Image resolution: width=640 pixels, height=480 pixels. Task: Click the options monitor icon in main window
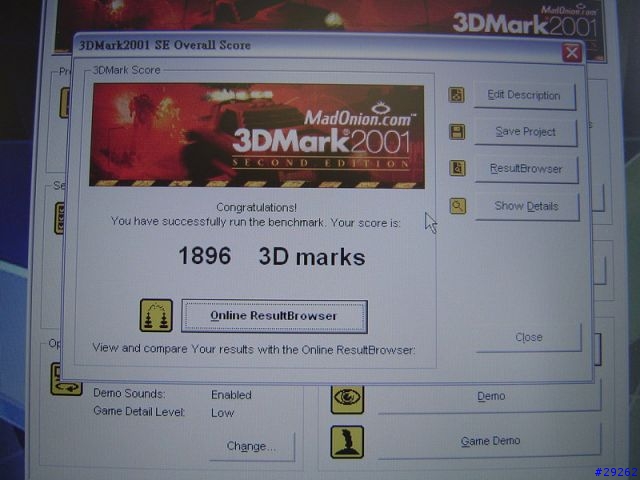(x=66, y=380)
